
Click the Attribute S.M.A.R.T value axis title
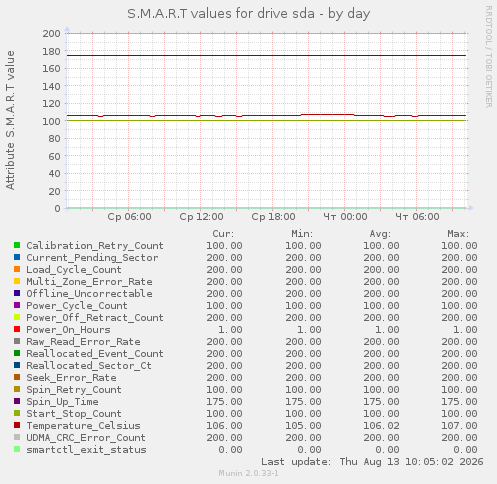click(x=10, y=120)
